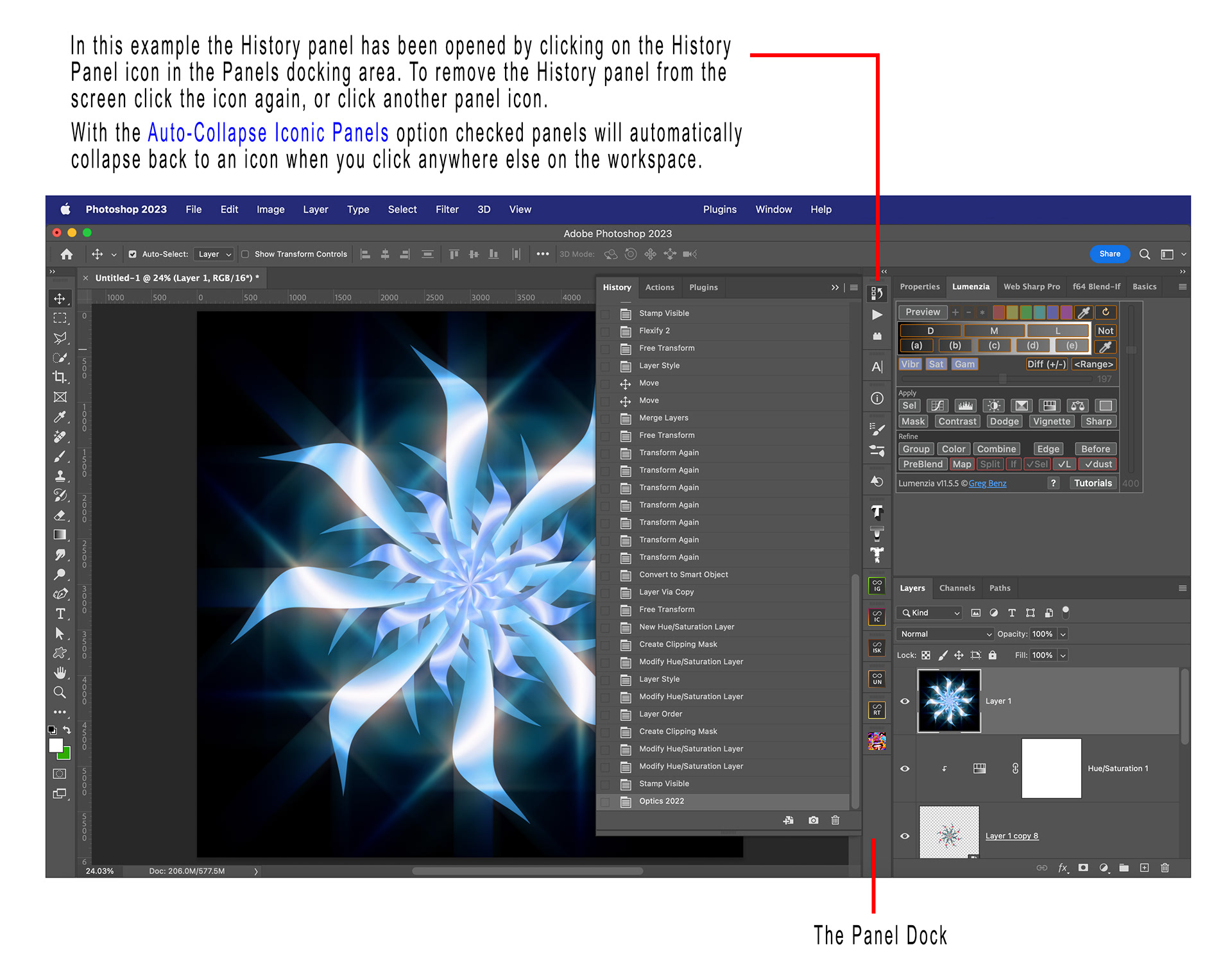Viewport: 1232px width, 979px height.
Task: Add layer style with fx icon
Action: pyautogui.click(x=1063, y=868)
